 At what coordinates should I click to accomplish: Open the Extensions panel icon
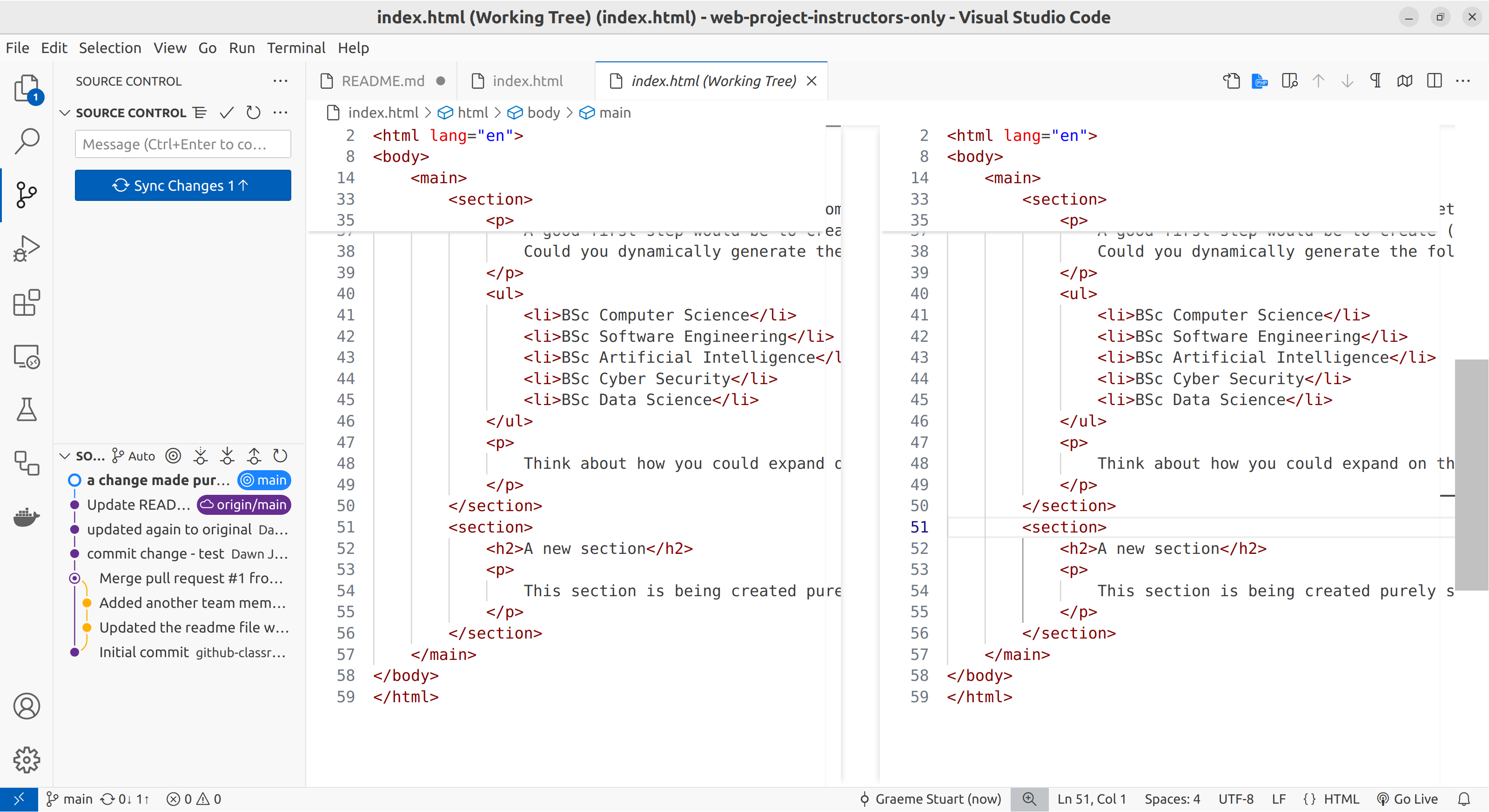point(26,303)
